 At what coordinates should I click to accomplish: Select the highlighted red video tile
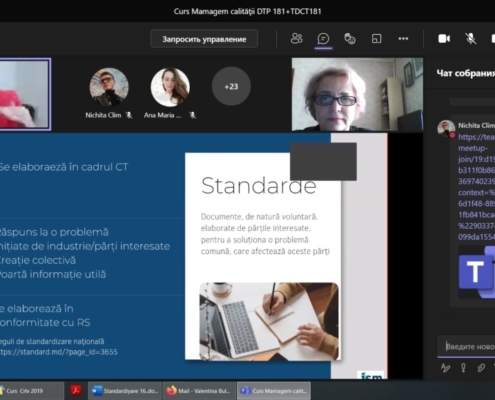(x=25, y=94)
